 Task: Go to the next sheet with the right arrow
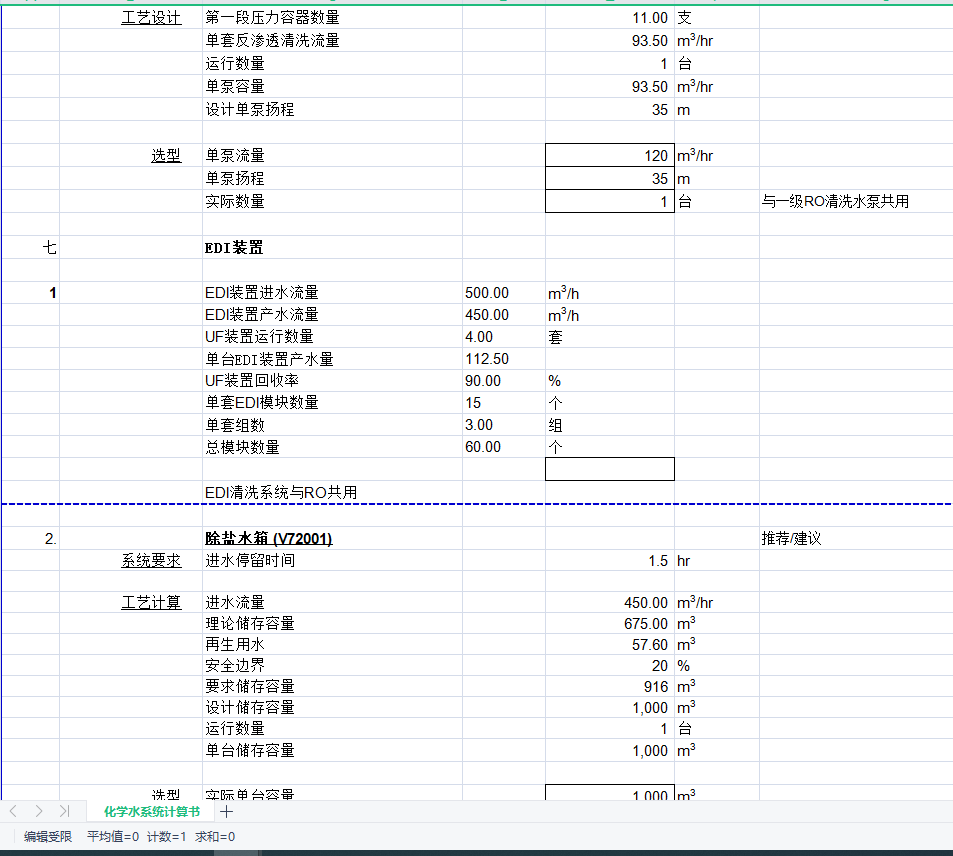(39, 811)
